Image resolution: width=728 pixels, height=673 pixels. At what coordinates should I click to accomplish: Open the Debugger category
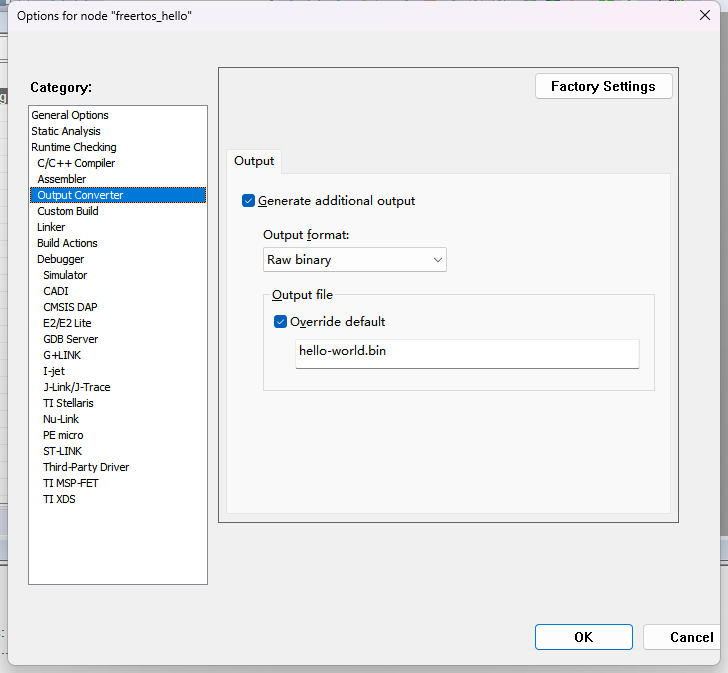point(61,259)
